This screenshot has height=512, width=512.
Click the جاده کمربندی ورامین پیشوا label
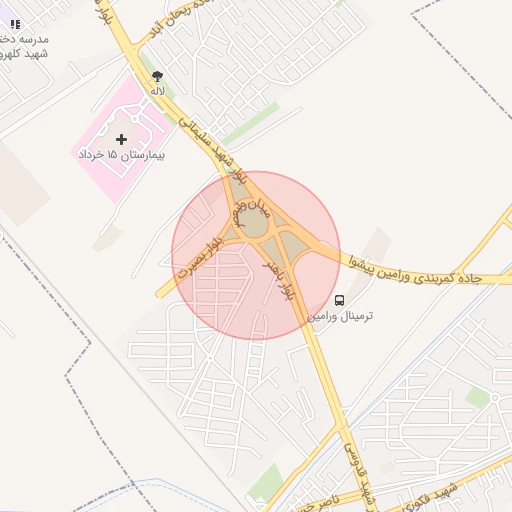pos(415,271)
